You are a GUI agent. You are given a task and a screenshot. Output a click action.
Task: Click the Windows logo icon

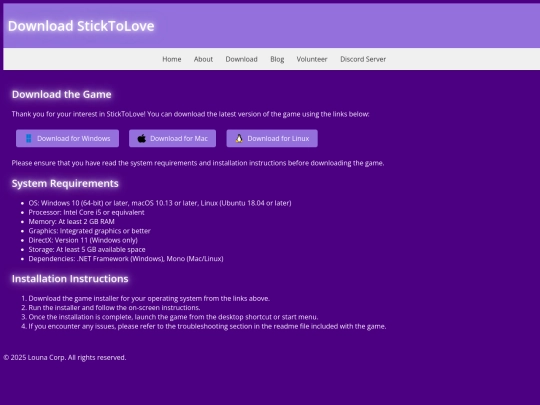(x=29, y=138)
